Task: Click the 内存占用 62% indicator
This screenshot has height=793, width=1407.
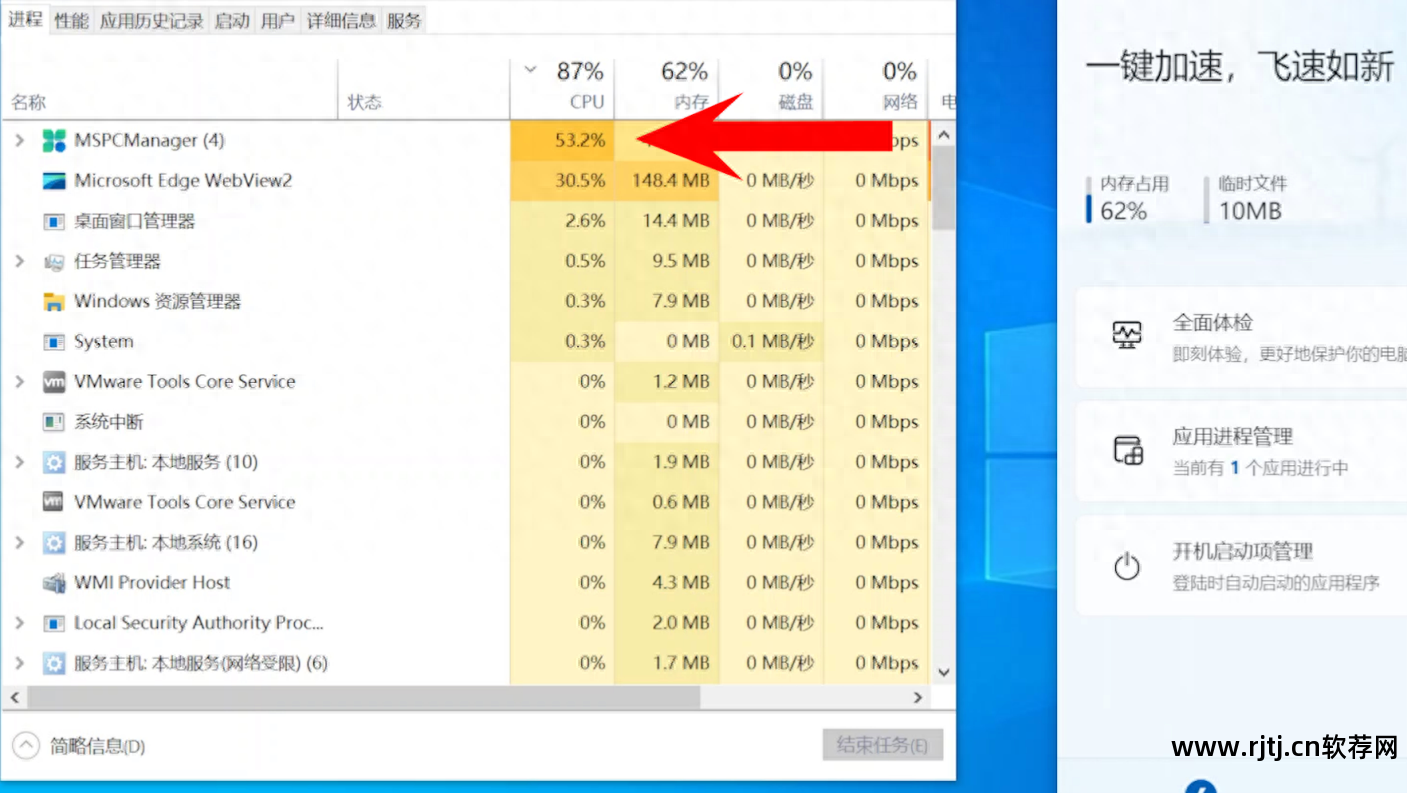Action: [x=1128, y=198]
